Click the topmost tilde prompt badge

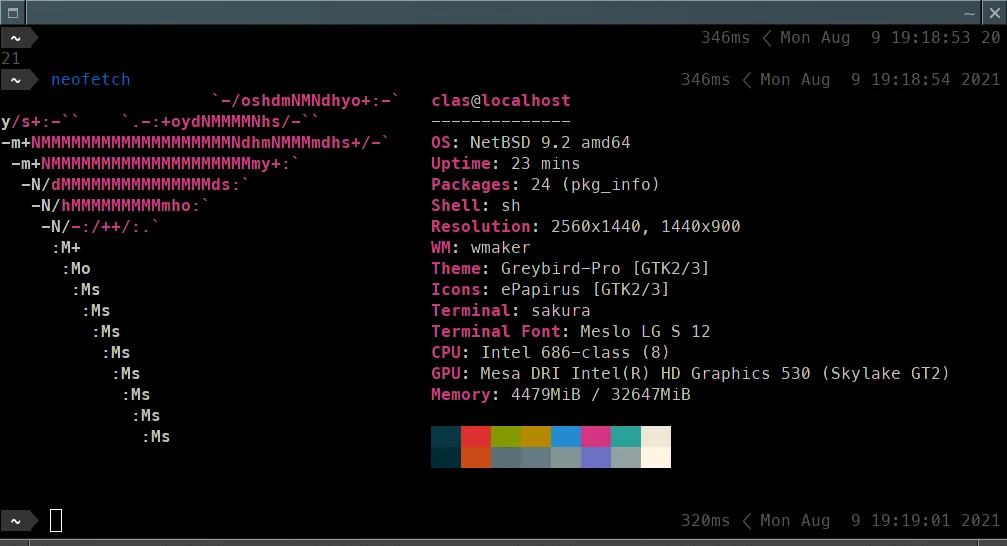pos(18,39)
